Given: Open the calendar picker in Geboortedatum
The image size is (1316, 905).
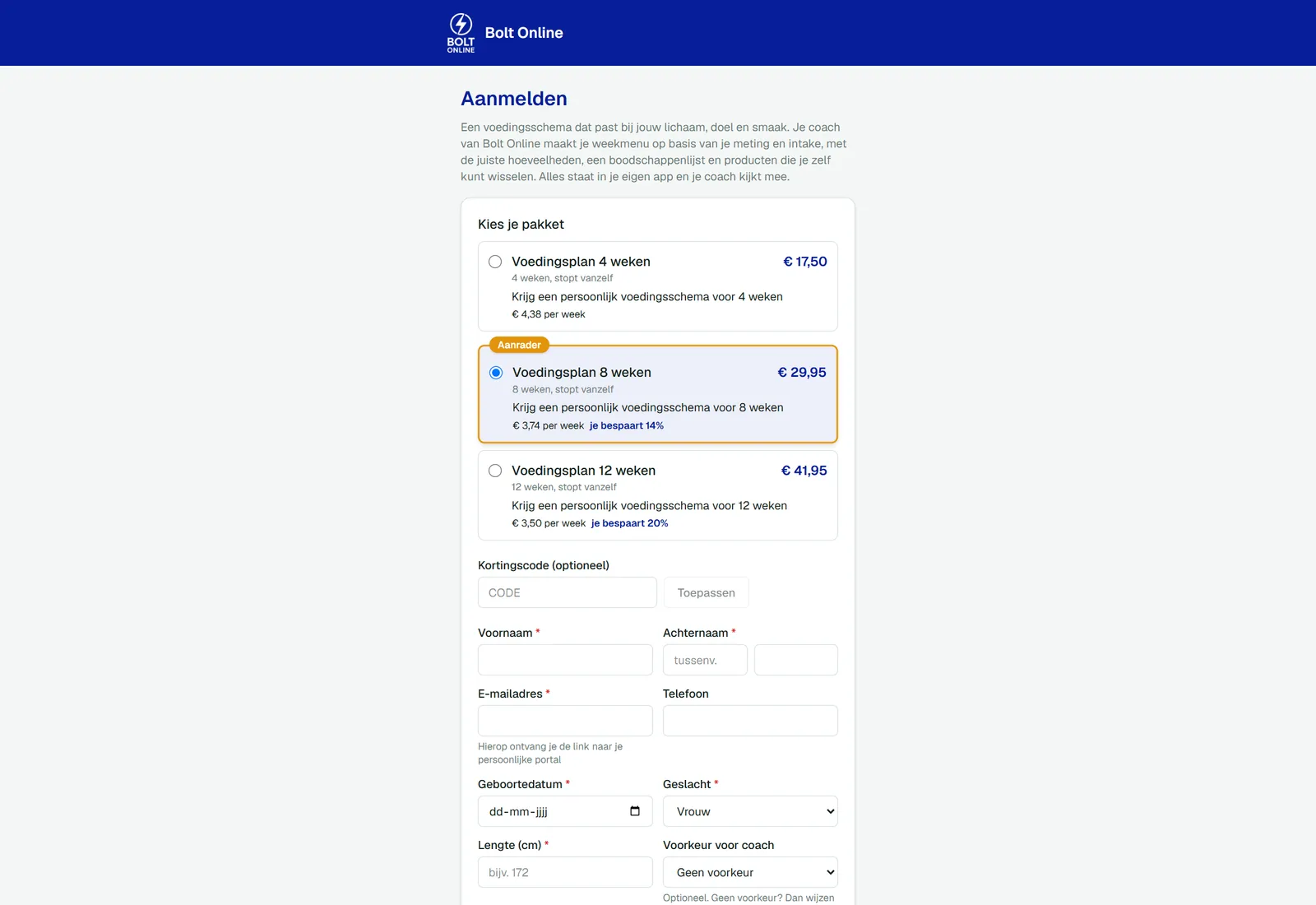Looking at the screenshot, I should click(635, 811).
